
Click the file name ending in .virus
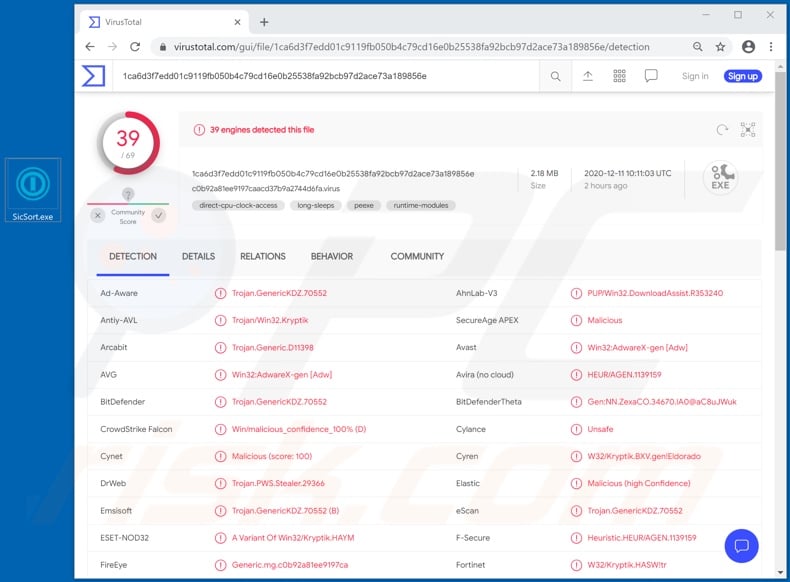(266, 188)
